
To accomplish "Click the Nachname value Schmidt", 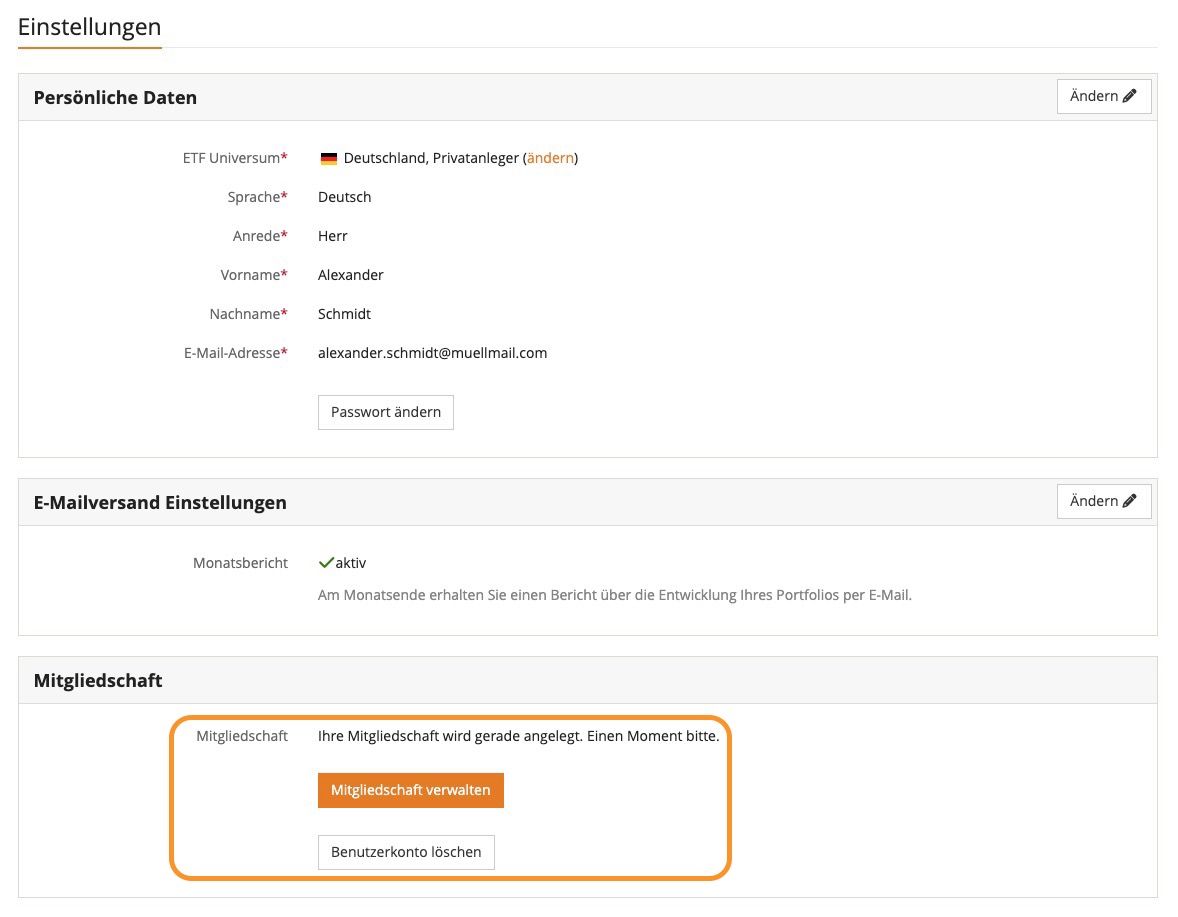I will click(x=344, y=314).
